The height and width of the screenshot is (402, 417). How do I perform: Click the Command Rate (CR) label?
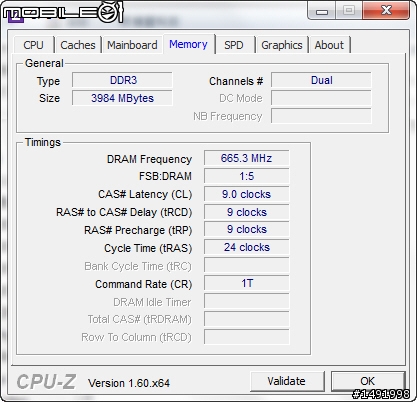point(144,284)
